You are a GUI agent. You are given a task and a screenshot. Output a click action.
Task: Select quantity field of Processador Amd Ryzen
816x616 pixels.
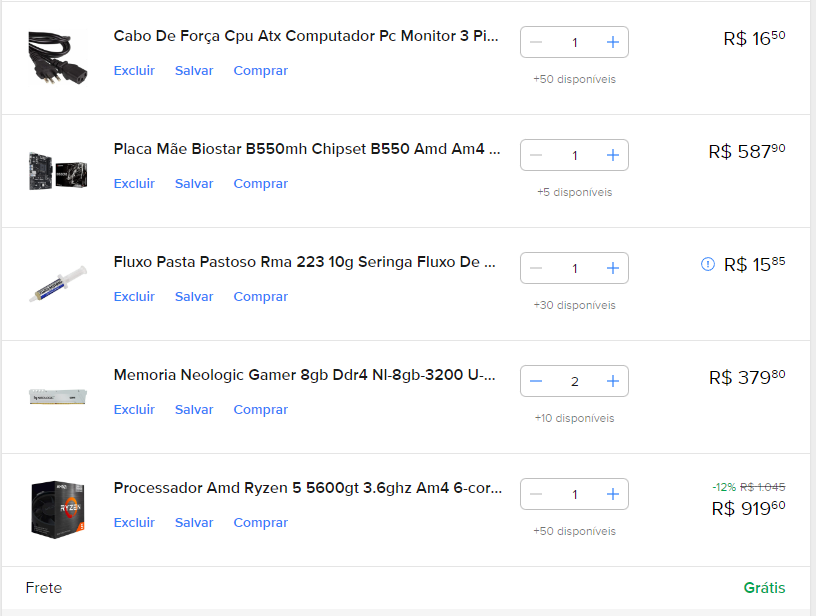(x=575, y=494)
